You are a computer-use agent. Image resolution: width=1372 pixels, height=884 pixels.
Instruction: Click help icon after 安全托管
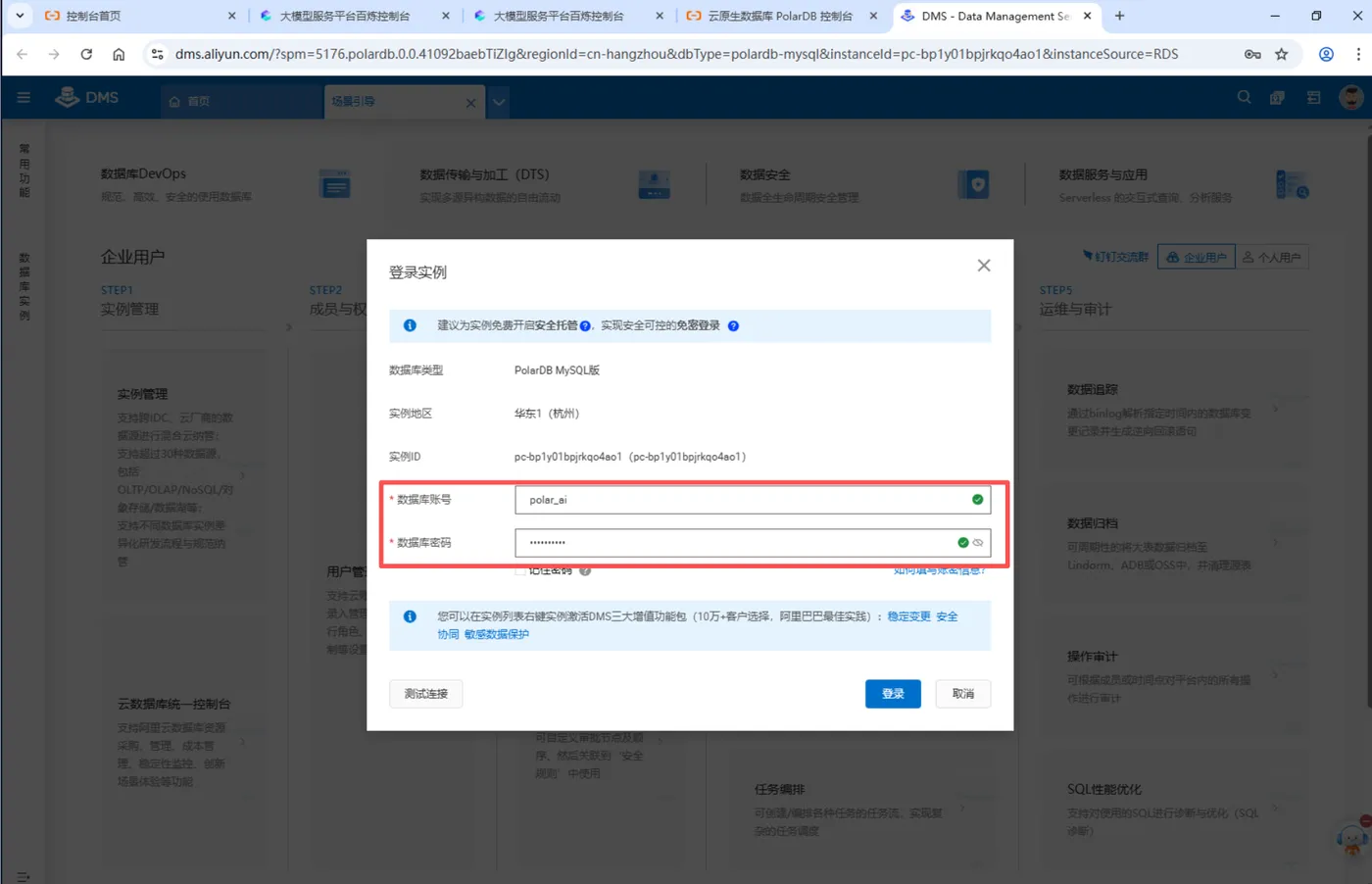pos(585,326)
